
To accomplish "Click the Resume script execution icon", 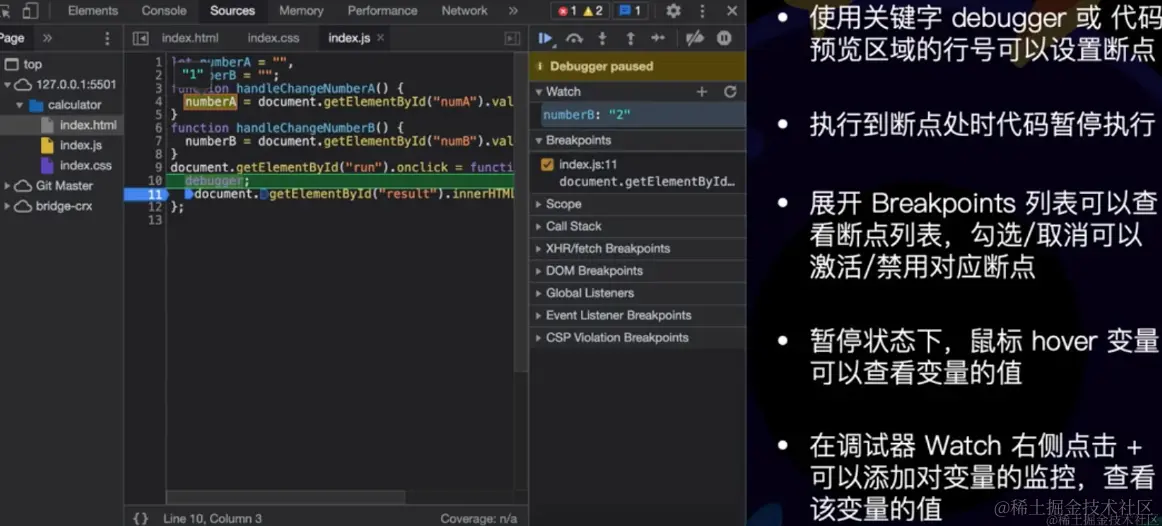I will [546, 39].
